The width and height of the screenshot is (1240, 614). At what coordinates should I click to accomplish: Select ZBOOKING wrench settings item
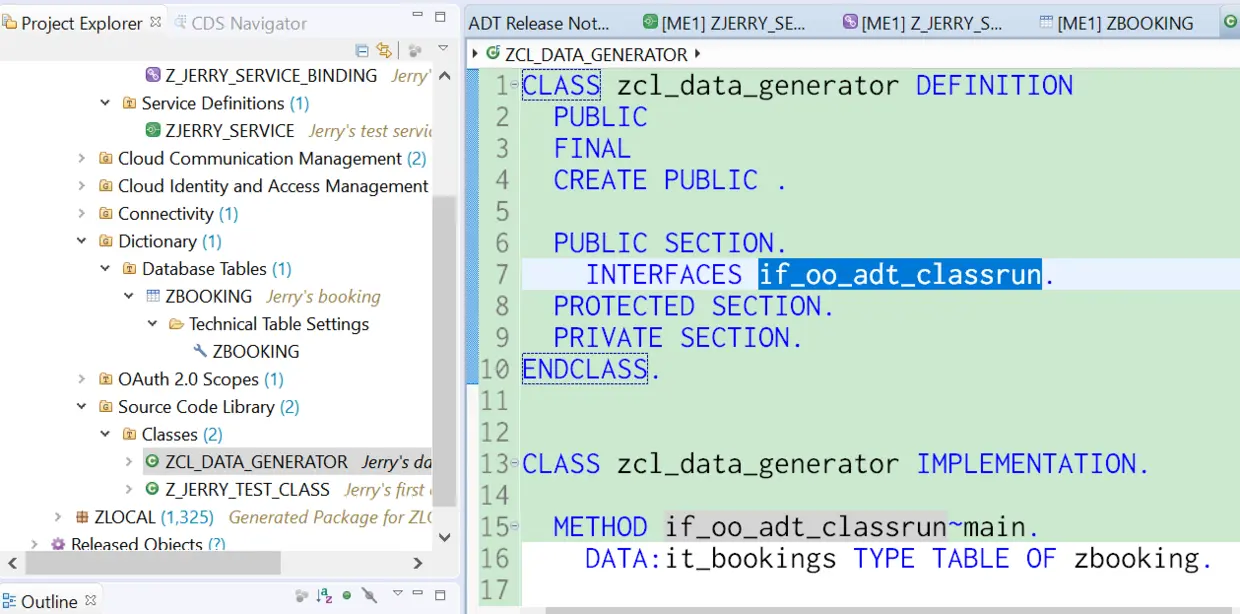point(256,352)
